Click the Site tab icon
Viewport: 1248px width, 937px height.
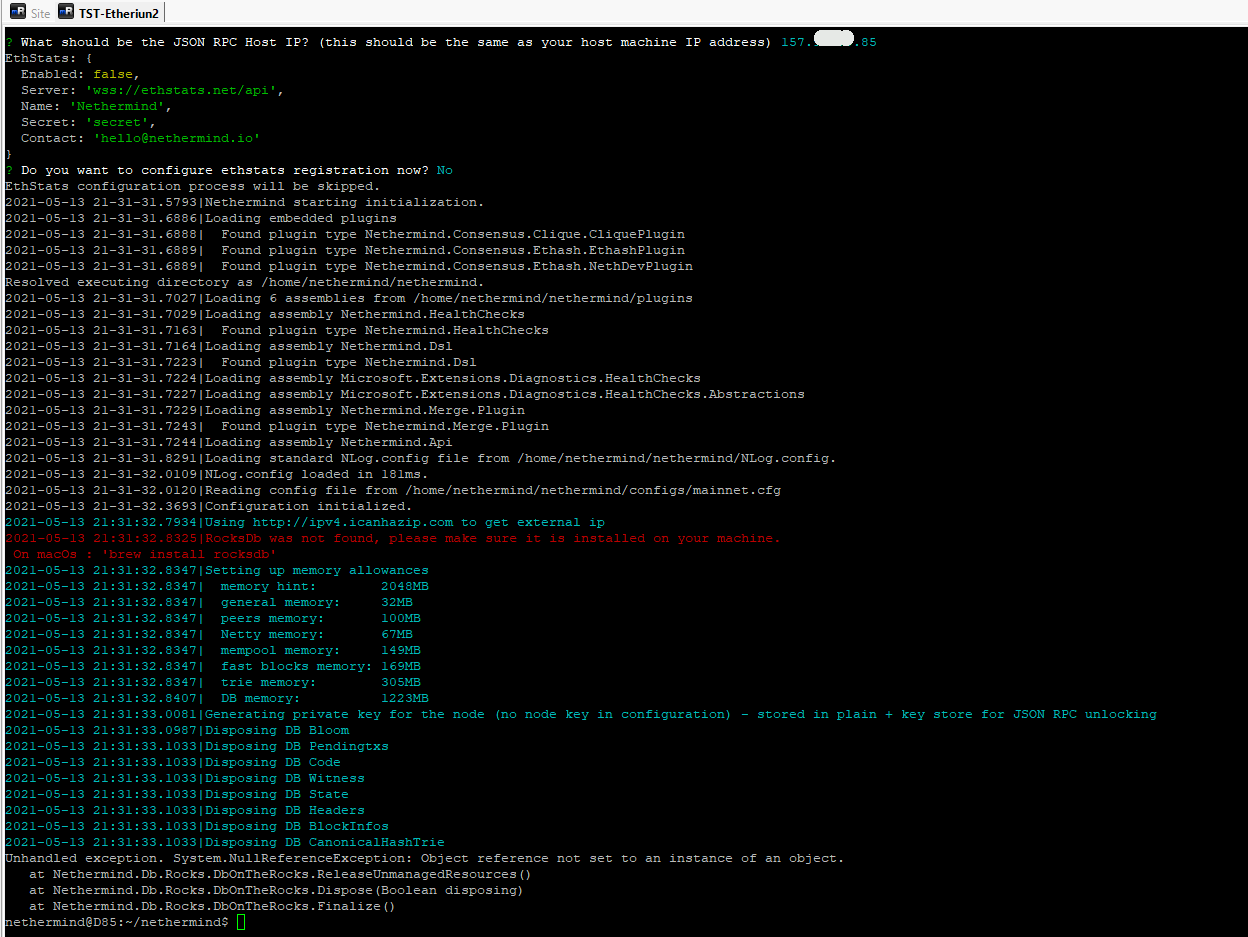[x=18, y=12]
